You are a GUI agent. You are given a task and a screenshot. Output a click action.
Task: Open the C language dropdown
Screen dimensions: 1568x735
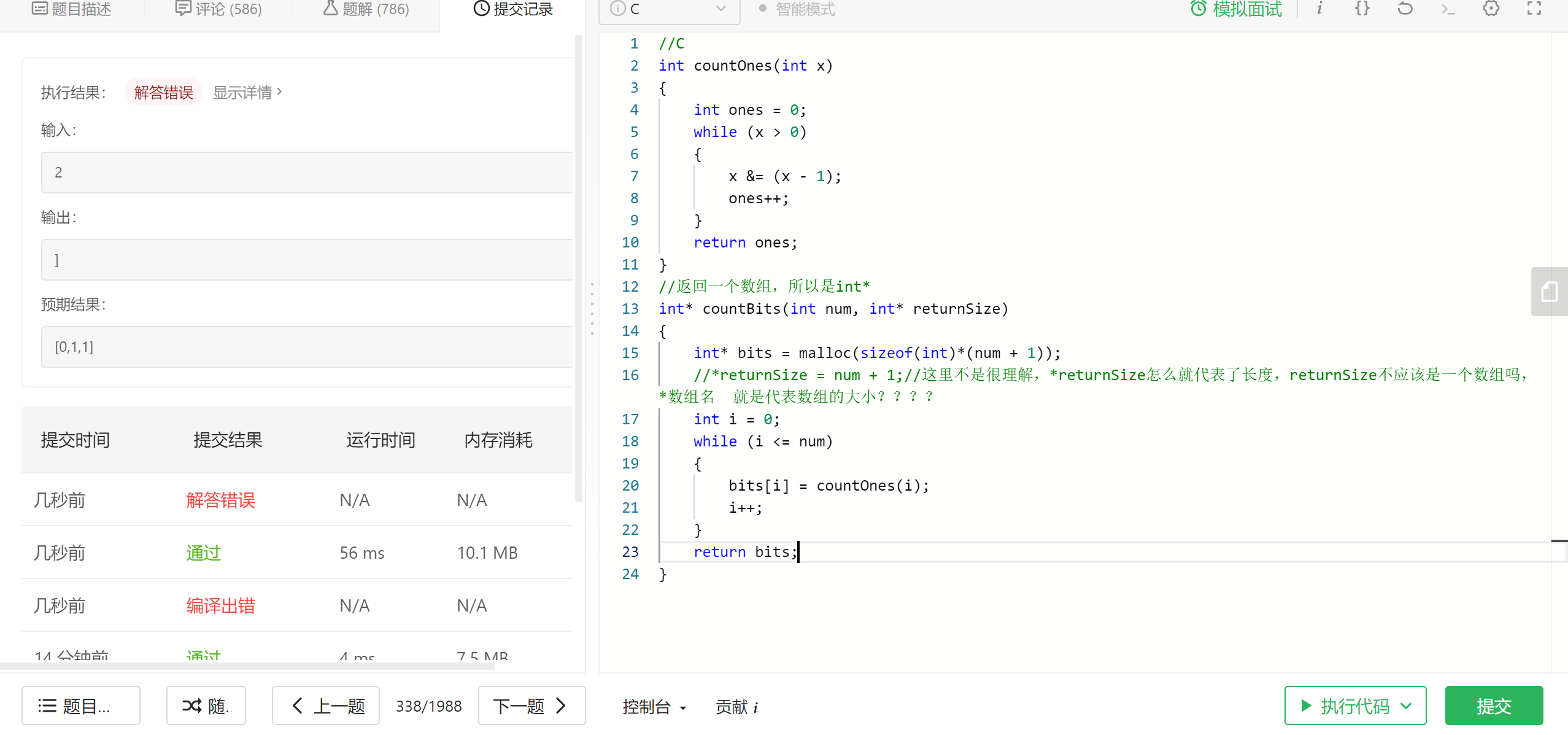(669, 9)
